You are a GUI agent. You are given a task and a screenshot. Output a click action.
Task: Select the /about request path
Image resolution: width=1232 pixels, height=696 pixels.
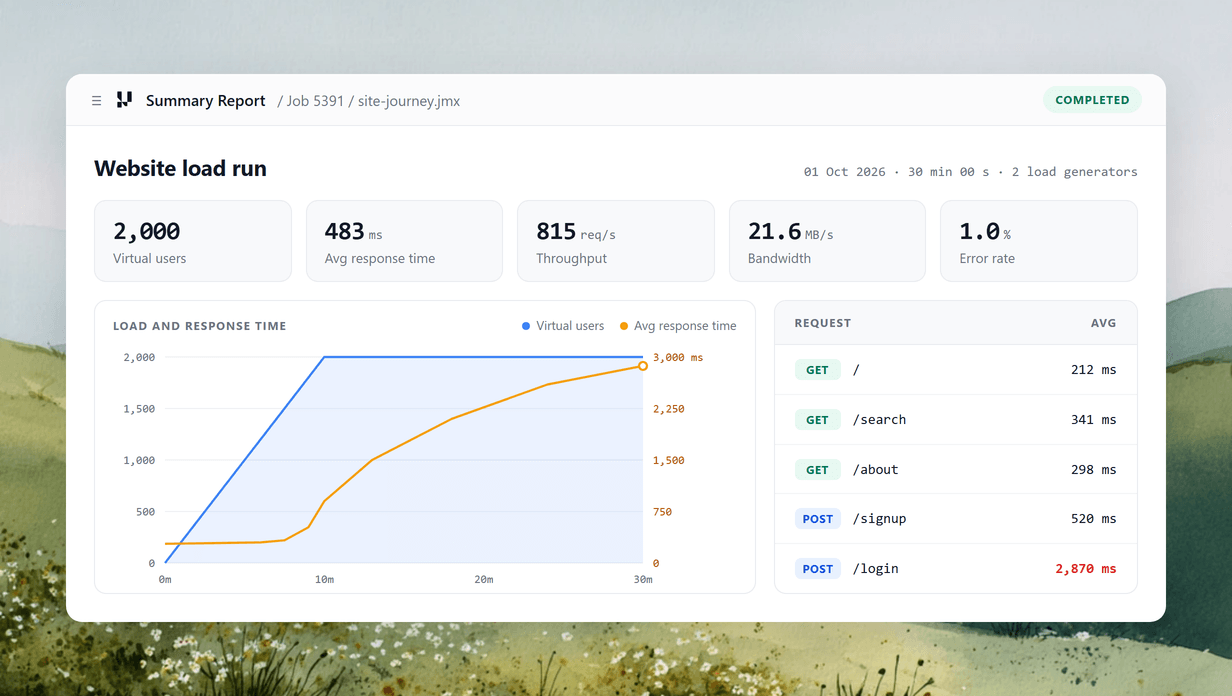point(875,470)
